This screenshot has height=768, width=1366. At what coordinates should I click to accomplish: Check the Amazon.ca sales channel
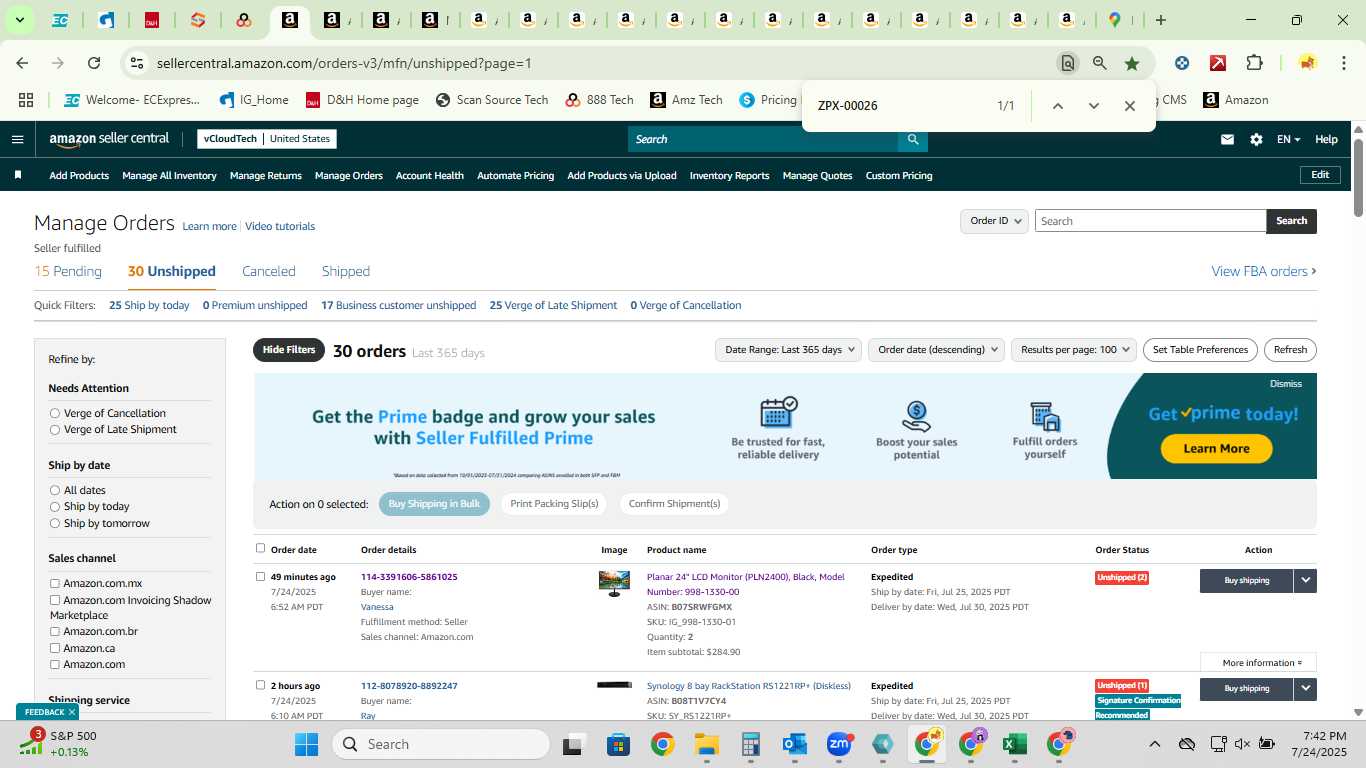click(x=55, y=648)
